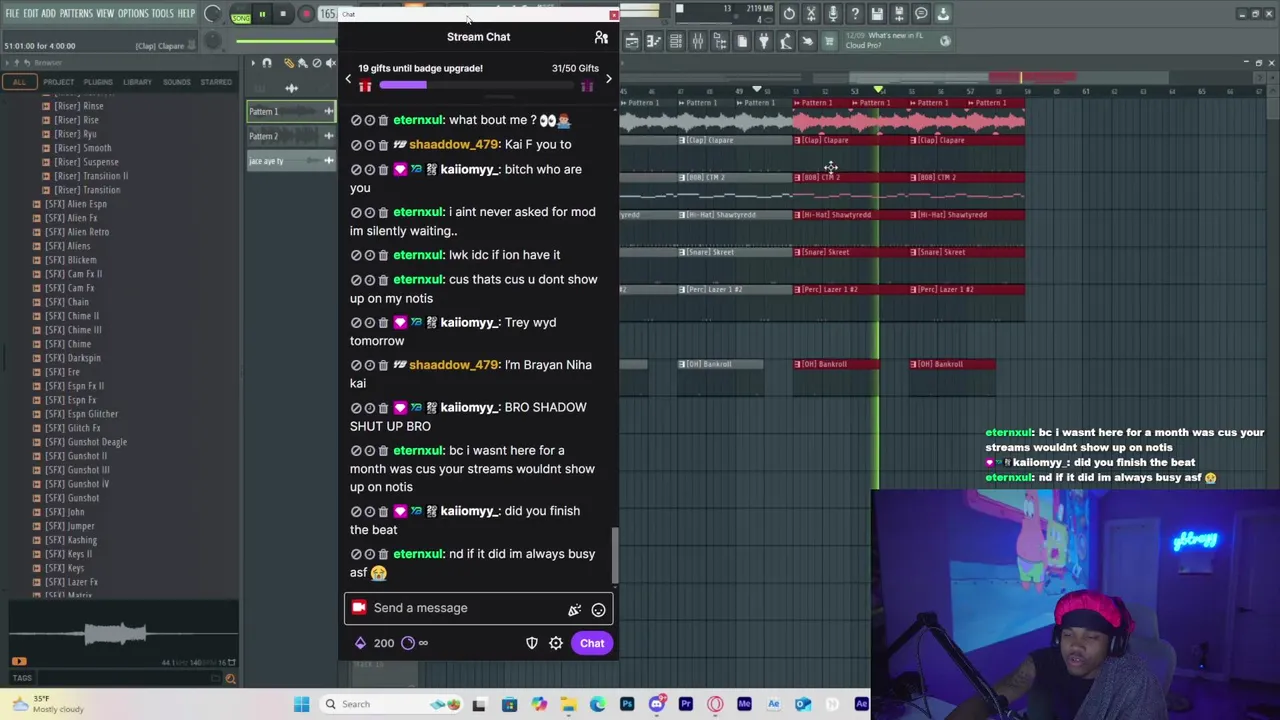Ban the user on 'Kai F you to' message
This screenshot has height=720, width=1280.
point(356,145)
